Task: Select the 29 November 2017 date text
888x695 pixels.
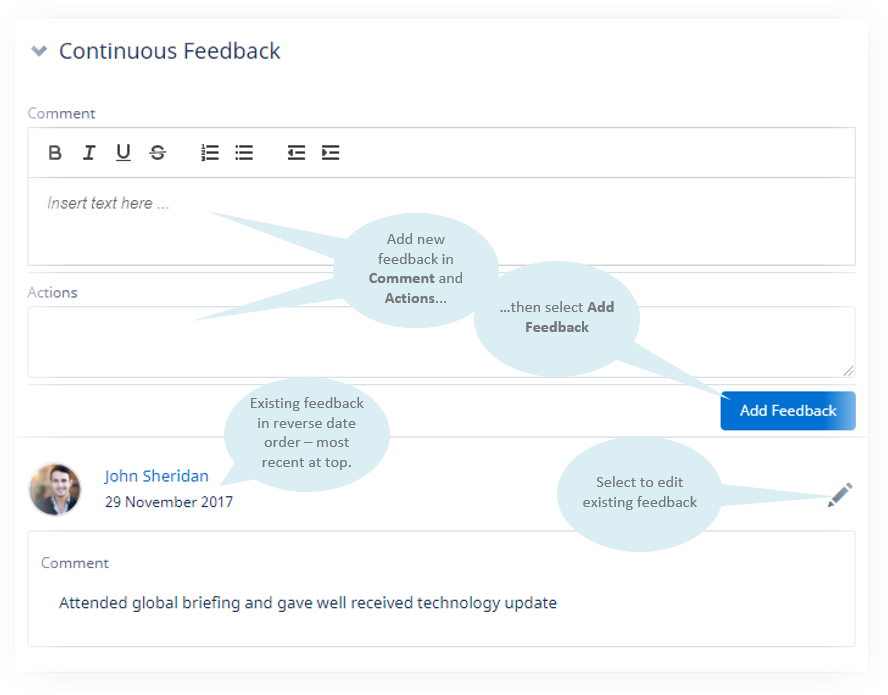Action: (x=168, y=502)
